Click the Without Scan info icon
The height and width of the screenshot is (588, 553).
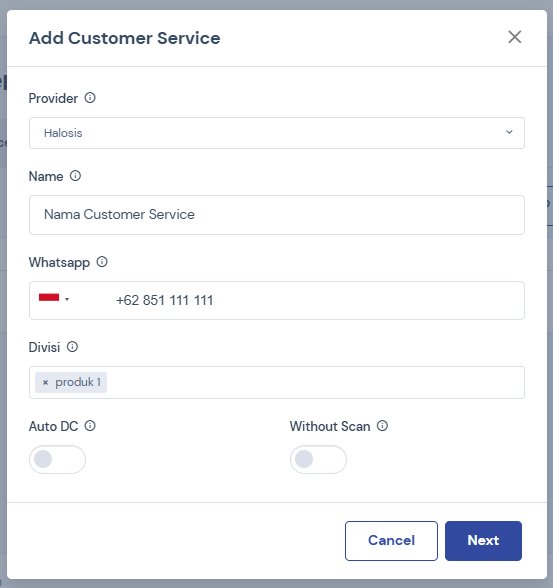click(382, 426)
